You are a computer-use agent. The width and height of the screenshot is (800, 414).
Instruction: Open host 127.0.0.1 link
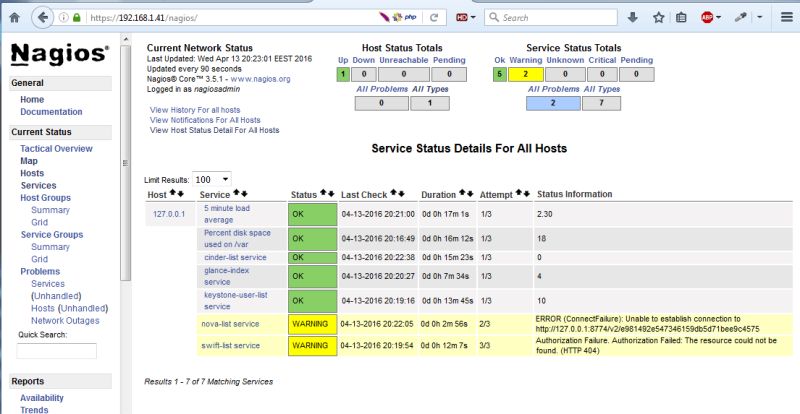(169, 214)
